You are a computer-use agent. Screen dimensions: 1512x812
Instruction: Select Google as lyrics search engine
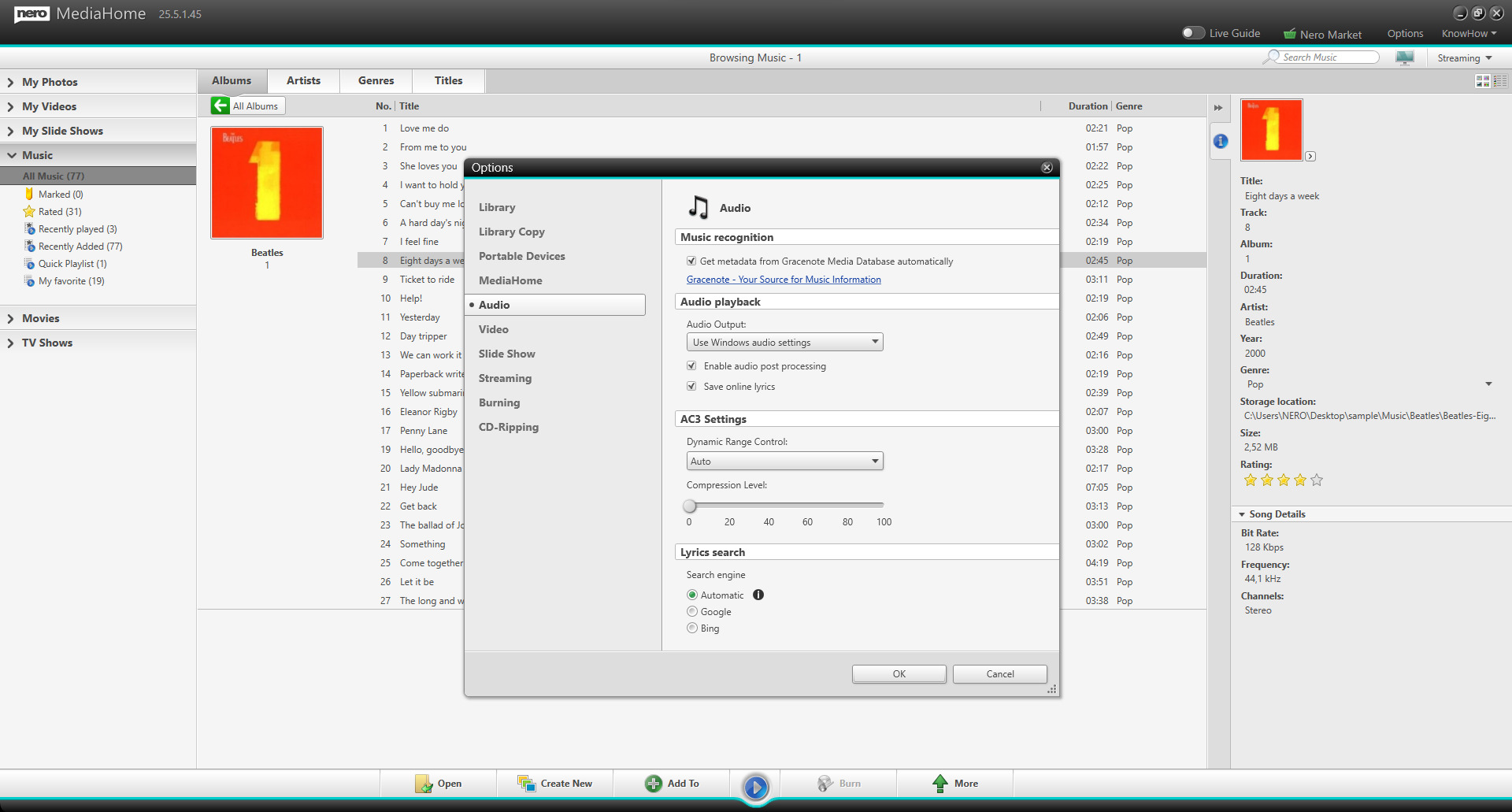click(692, 612)
